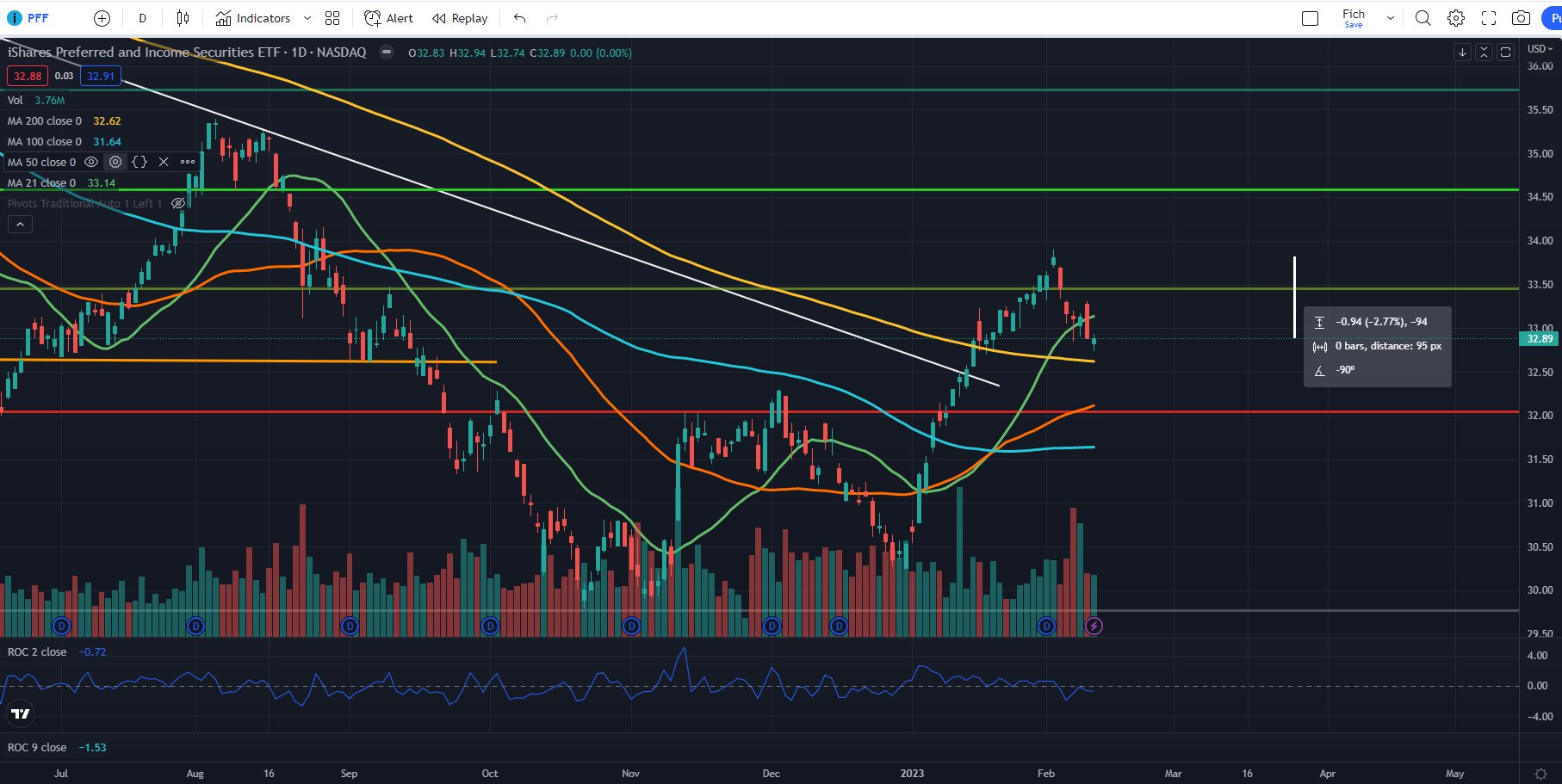Open the USD currency dropdown
Screen dimensions: 1562x784
pos(1540,49)
